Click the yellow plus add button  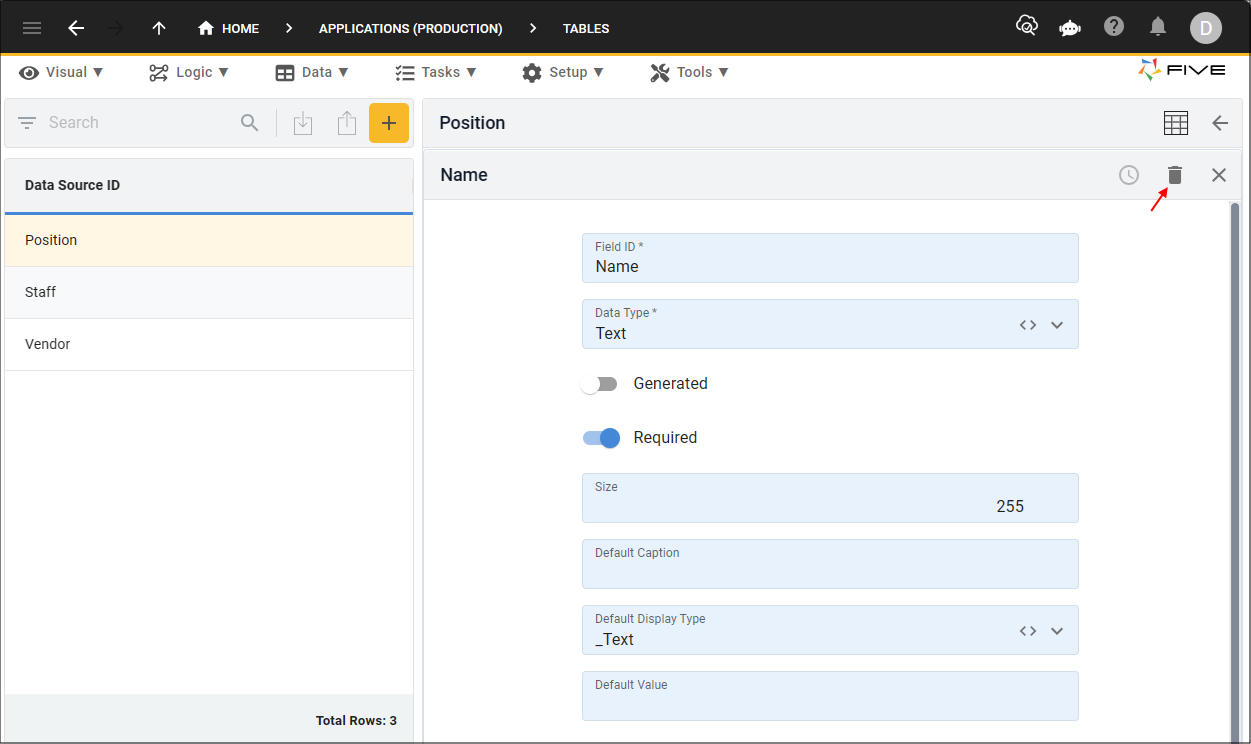389,123
